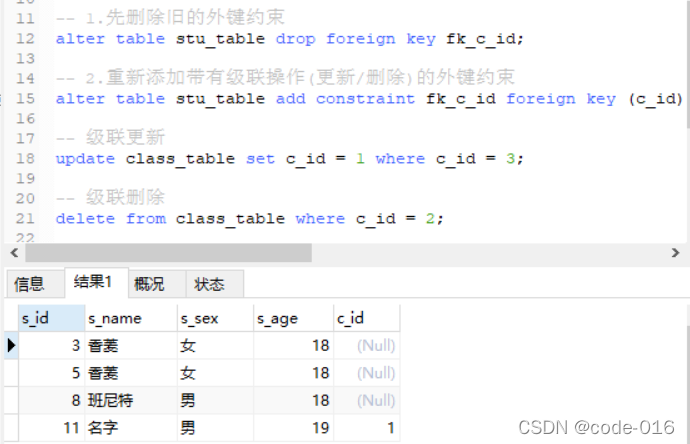
Task: Click the (Null) c_id cell in s_id 5 row
Action: click(367, 373)
